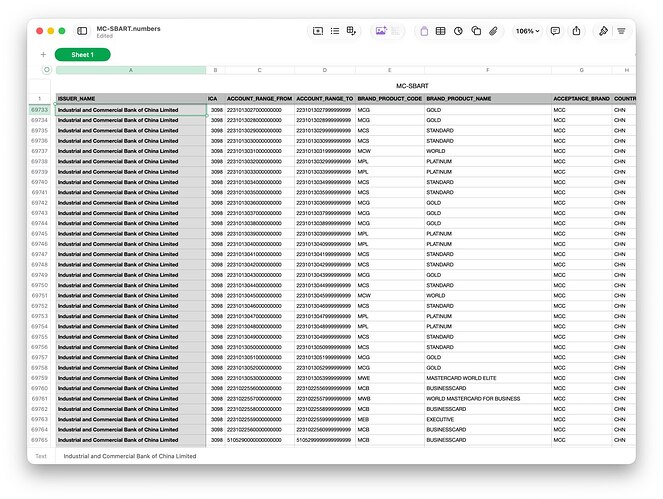Select row header 69740
Image resolution: width=663 pixels, height=499 pixels.
click(39, 182)
